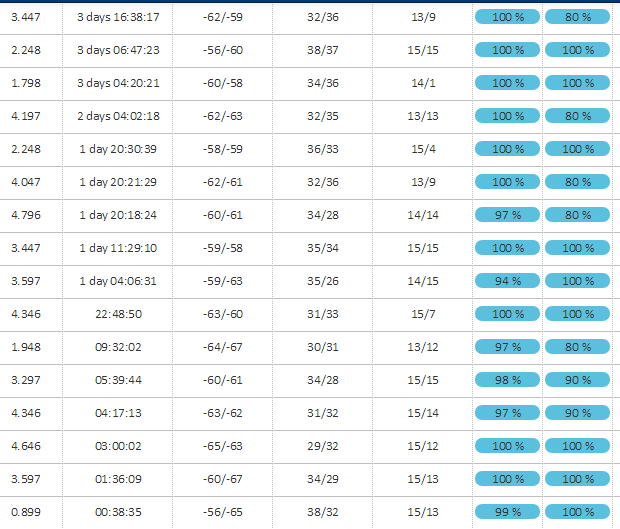Click the 00:38:35 time cell
This screenshot has width=620, height=529.
pos(118,512)
